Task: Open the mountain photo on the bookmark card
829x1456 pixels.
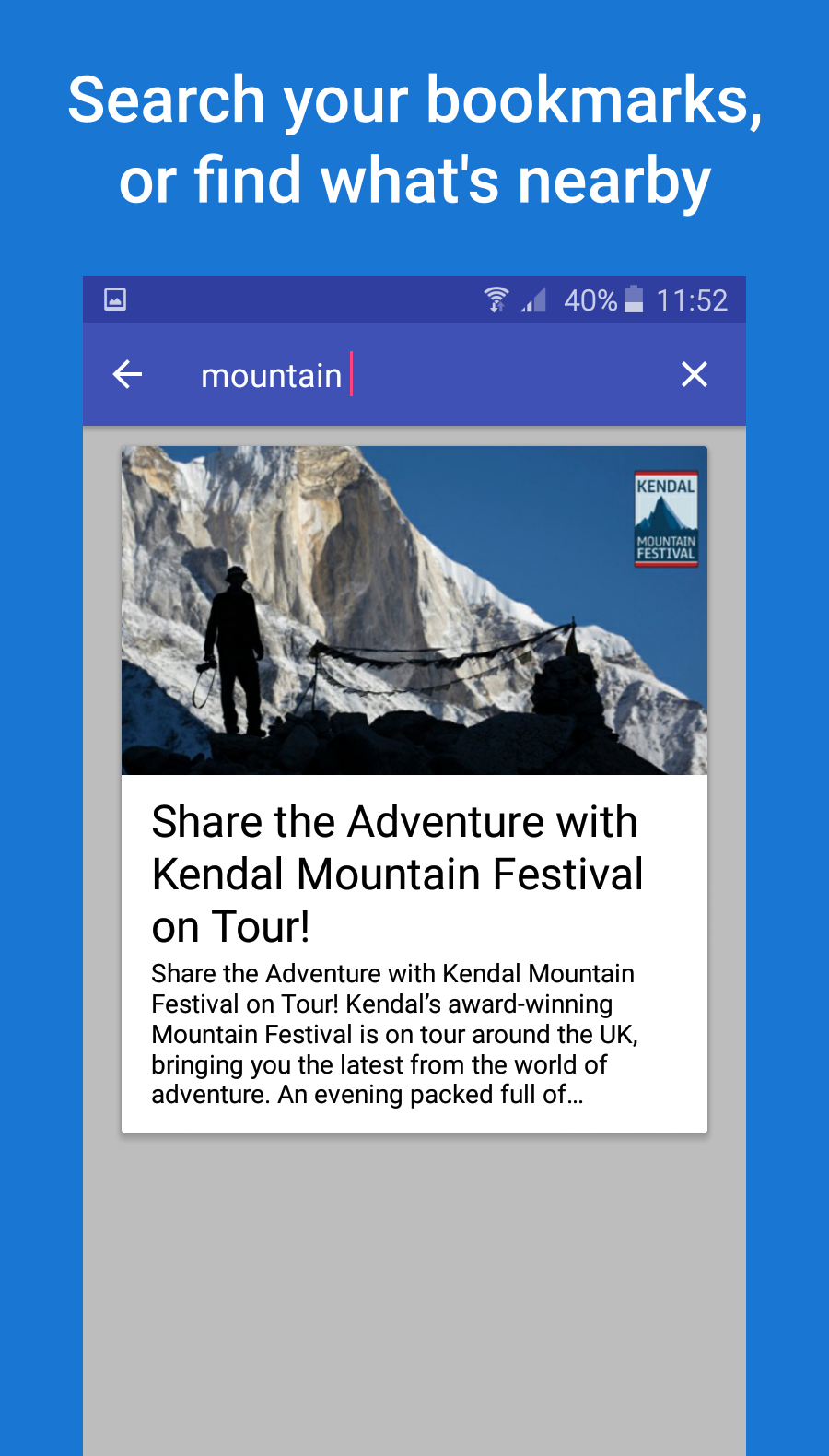Action: (x=414, y=610)
